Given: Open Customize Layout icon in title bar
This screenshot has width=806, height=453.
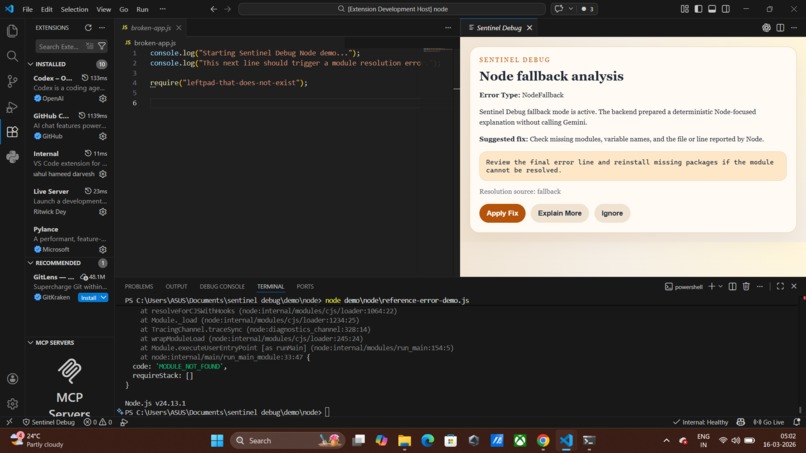Looking at the screenshot, I should (684, 9).
